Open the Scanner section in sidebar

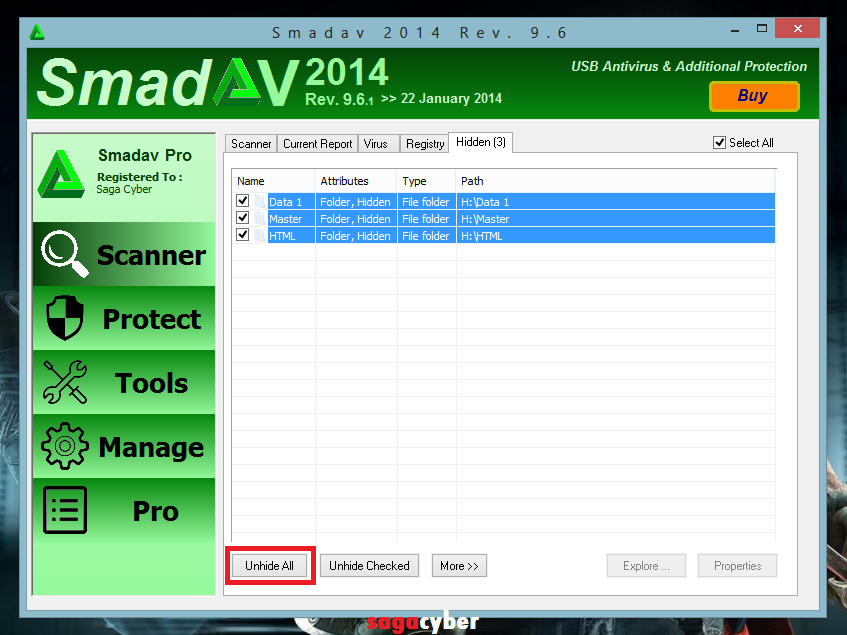pos(124,254)
